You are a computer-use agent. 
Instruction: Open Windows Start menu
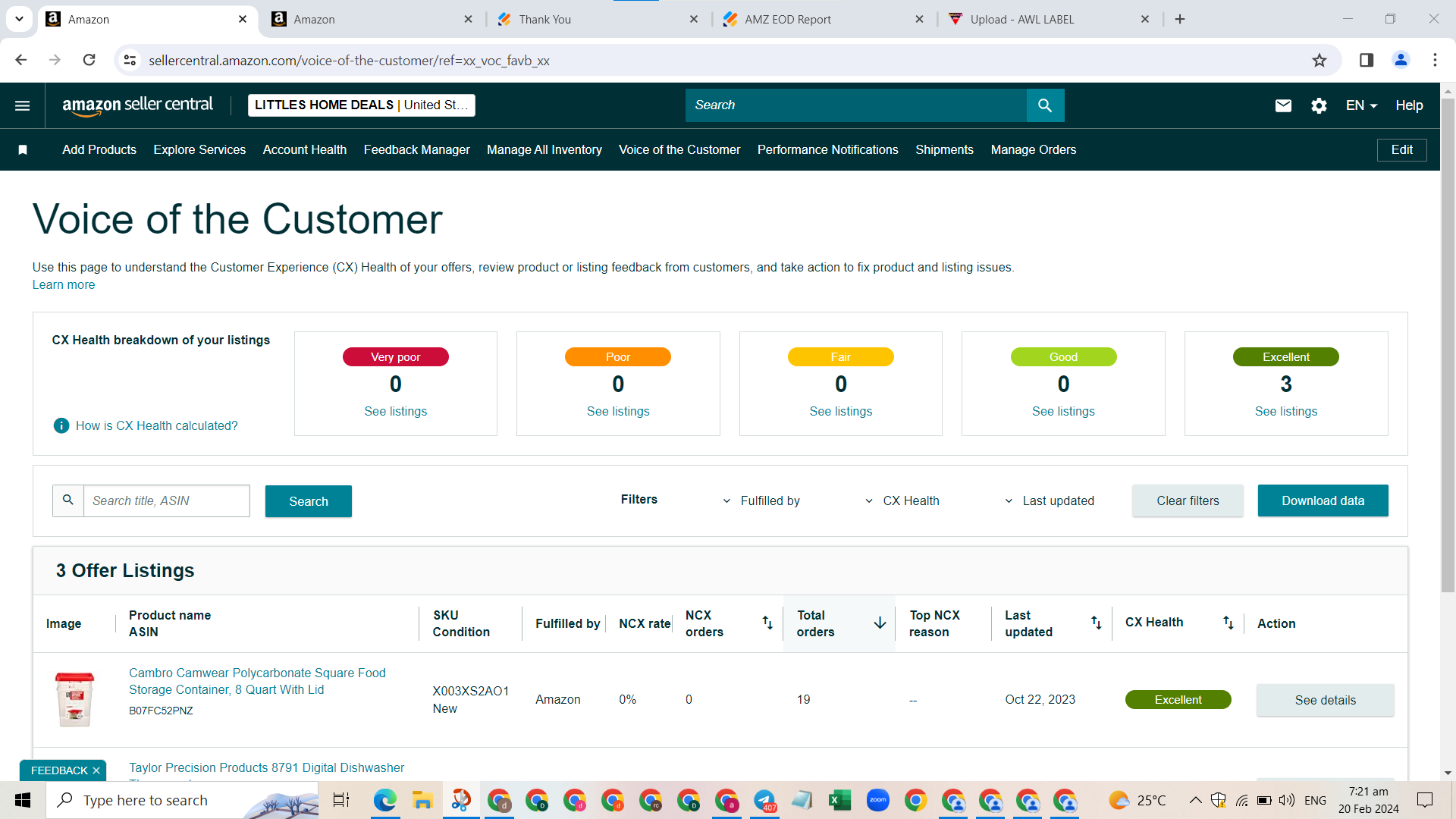[23, 800]
